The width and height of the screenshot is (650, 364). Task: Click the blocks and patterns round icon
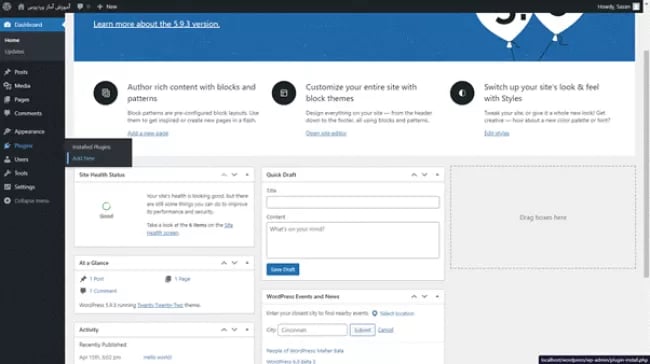pos(106,93)
